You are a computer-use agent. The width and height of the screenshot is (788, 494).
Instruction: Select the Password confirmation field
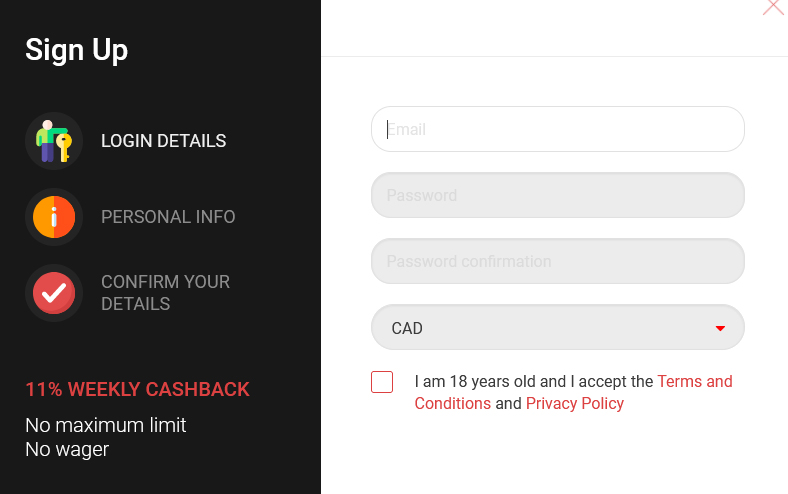tap(558, 261)
